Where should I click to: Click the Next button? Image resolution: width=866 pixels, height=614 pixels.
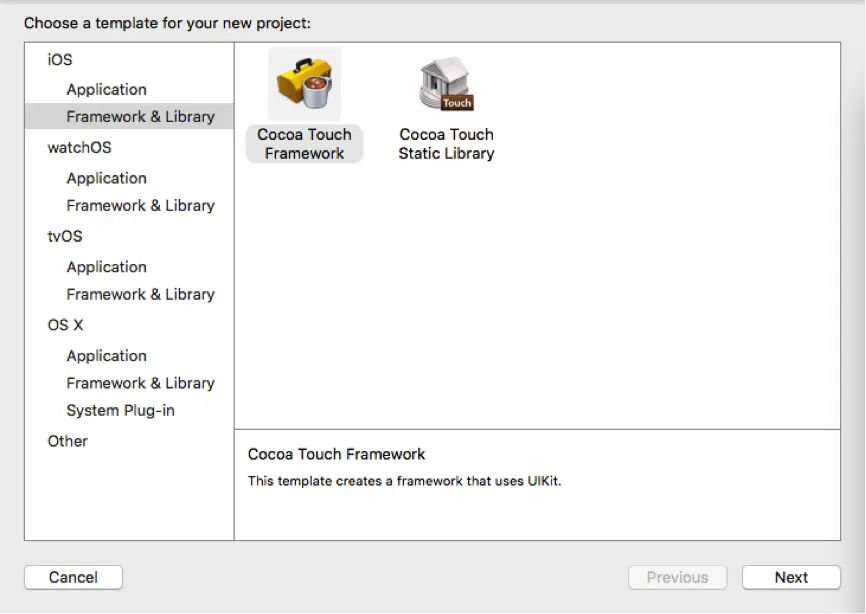click(791, 578)
